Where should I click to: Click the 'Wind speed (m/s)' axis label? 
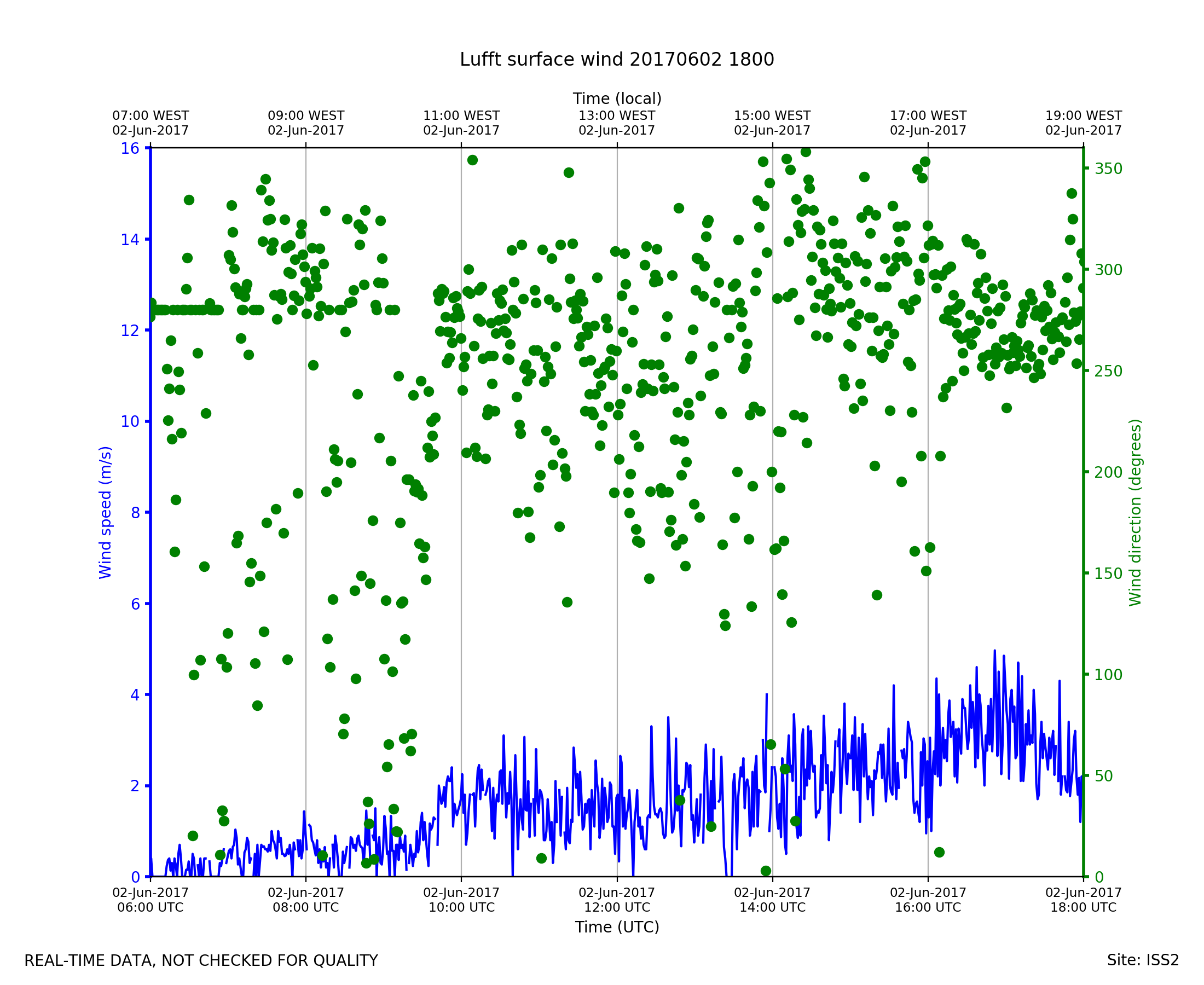[x=106, y=512]
